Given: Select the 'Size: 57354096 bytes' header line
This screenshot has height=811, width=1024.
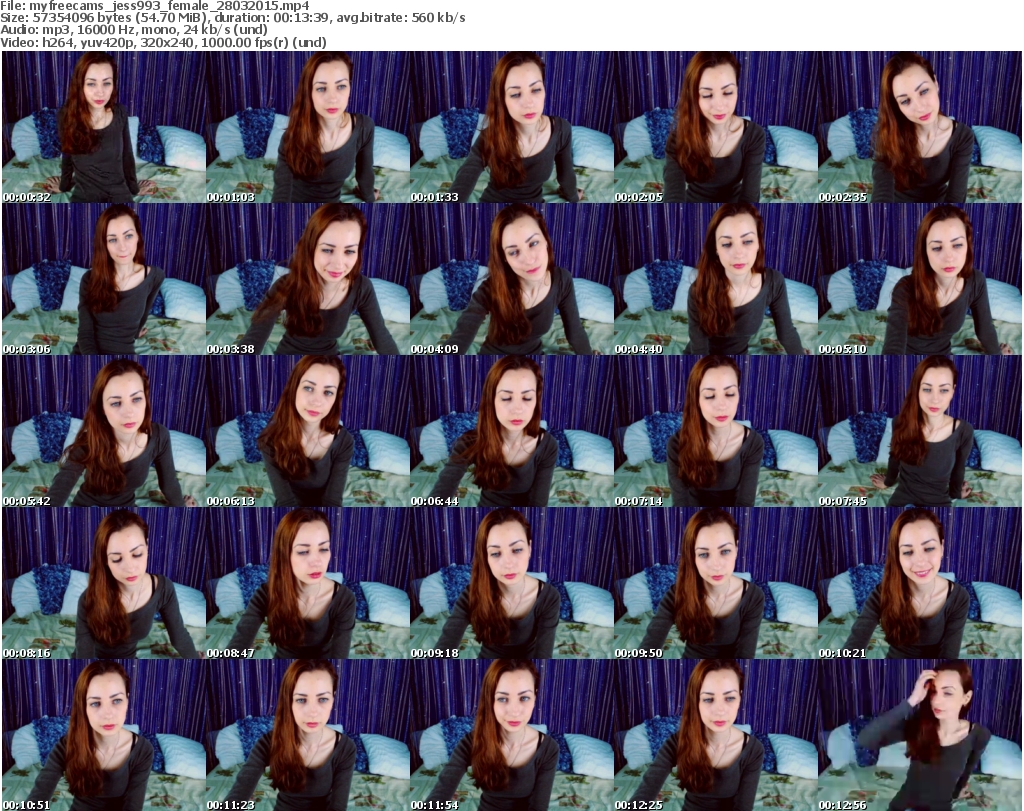Looking at the screenshot, I should [x=233, y=18].
